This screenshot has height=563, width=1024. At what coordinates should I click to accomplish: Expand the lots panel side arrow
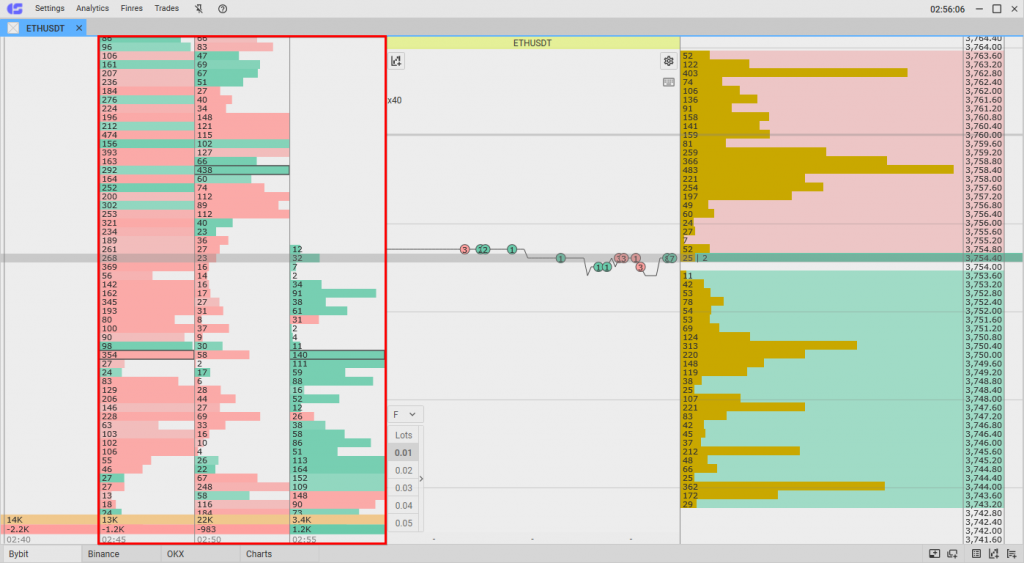point(421,479)
